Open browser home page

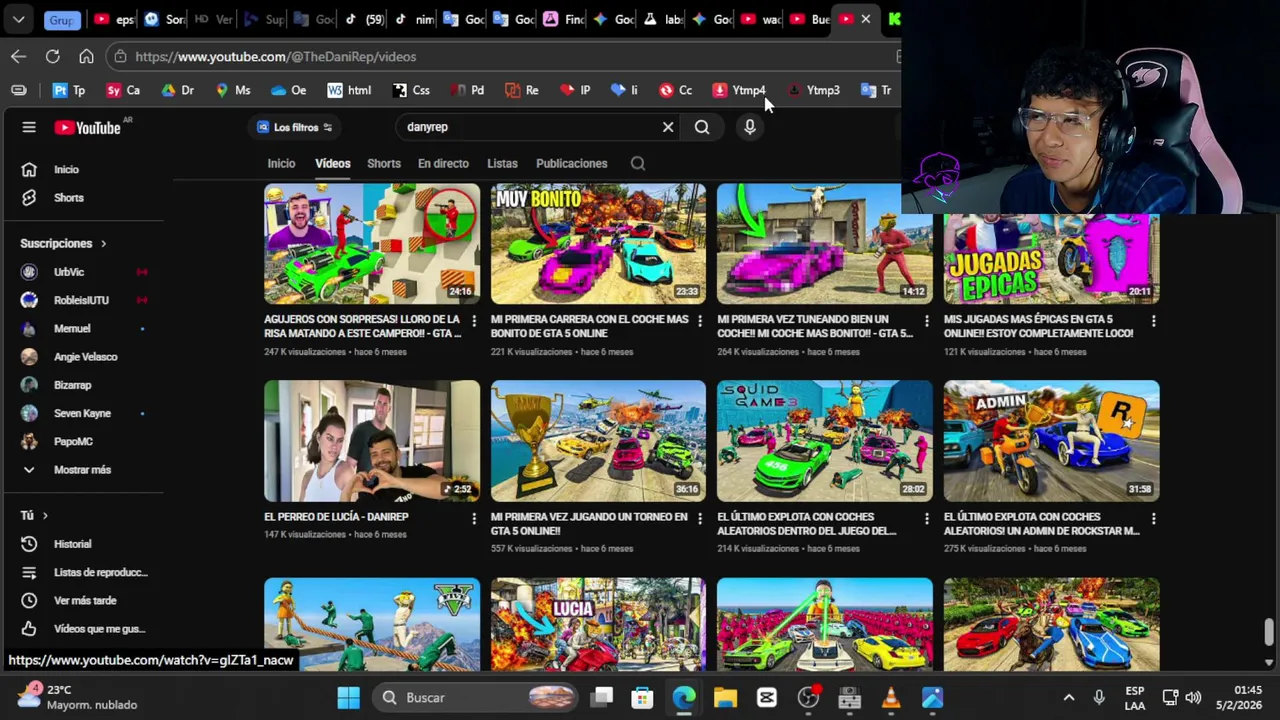pos(86,56)
